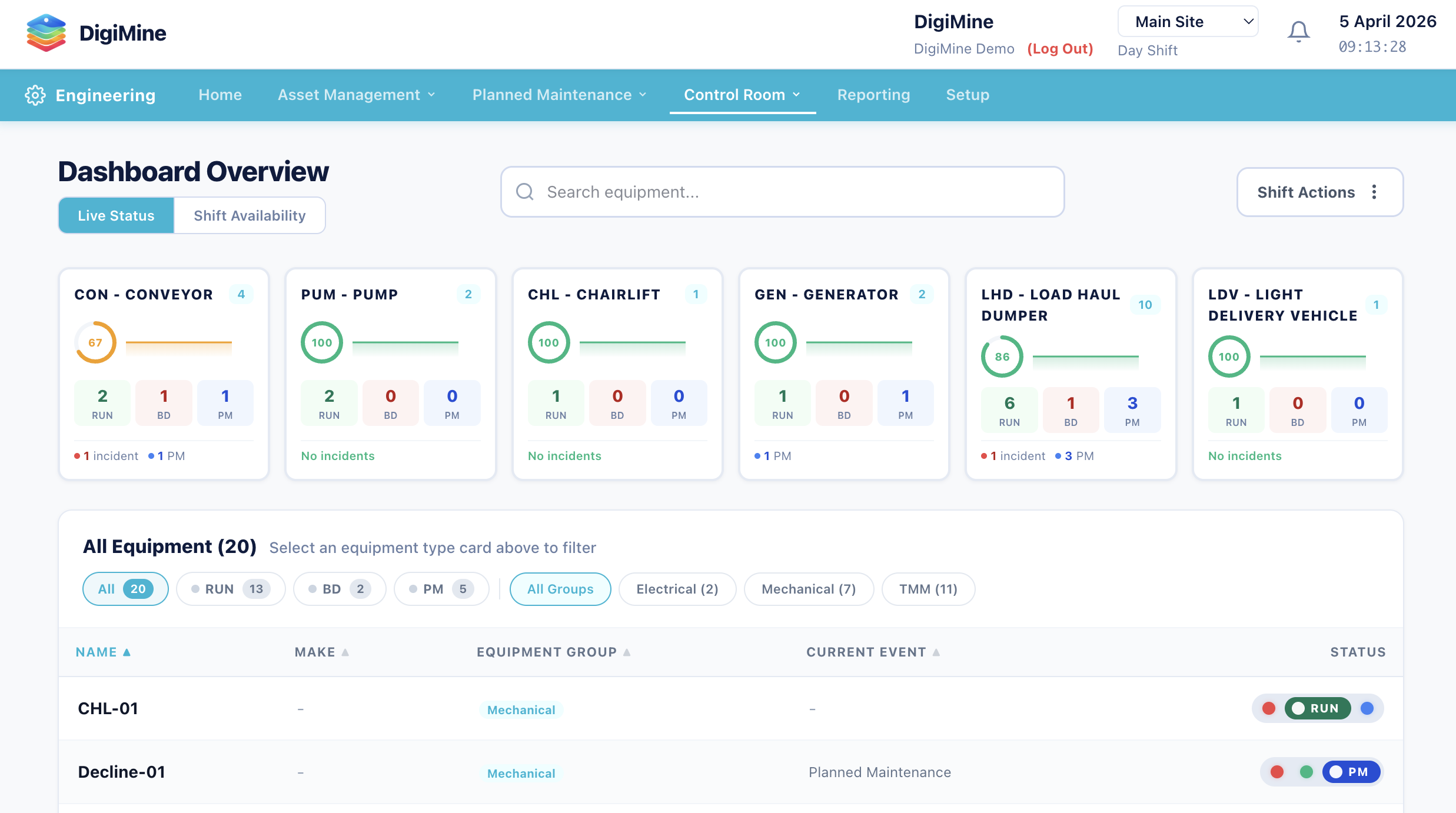1456x813 pixels.
Task: Click the Engineering gear icon
Action: (35, 95)
